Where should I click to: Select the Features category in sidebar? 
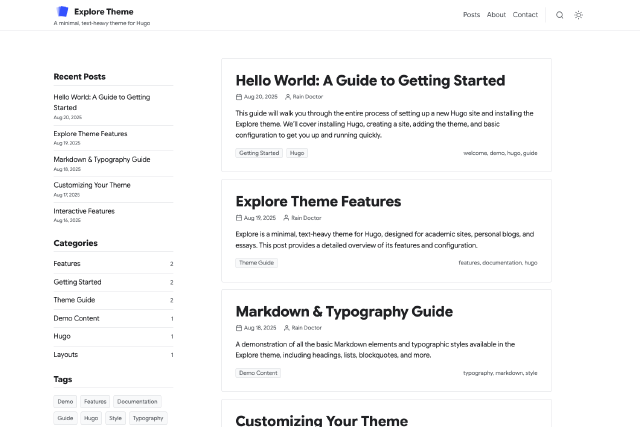[67, 264]
